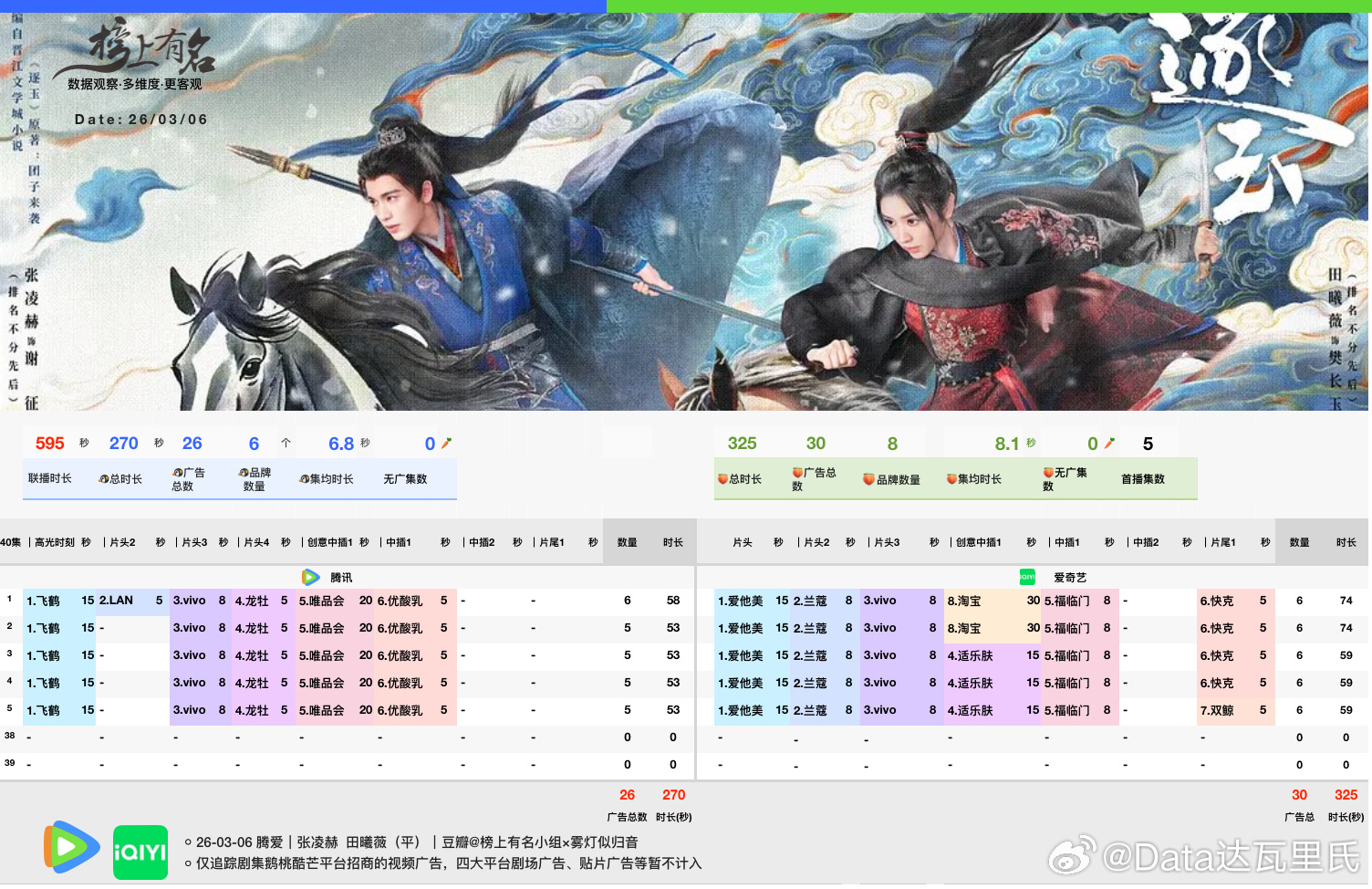Viewport: 1372px width, 889px height.
Task: Click the blue 无广集数 label under the 0
Action: point(405,479)
